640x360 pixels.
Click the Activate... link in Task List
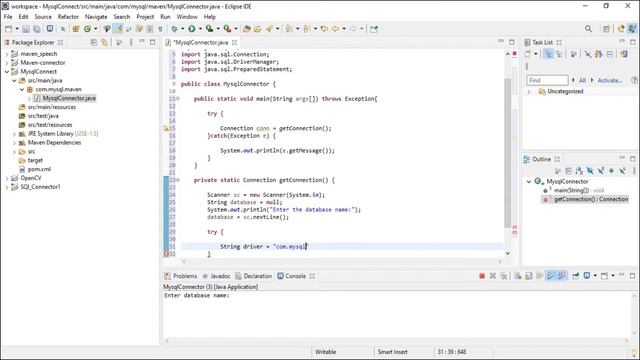tap(610, 80)
